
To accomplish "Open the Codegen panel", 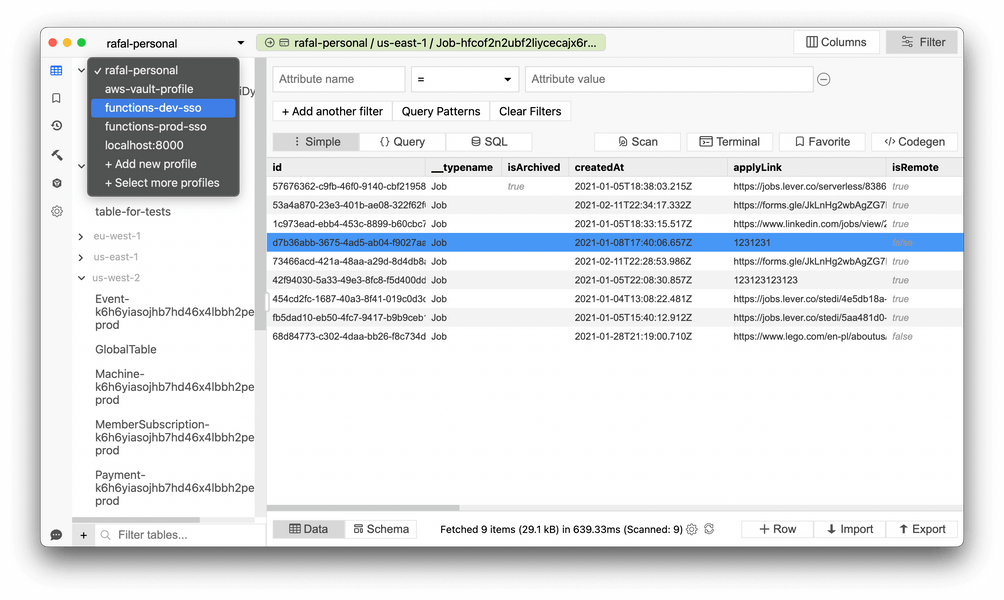I will pyautogui.click(x=914, y=141).
